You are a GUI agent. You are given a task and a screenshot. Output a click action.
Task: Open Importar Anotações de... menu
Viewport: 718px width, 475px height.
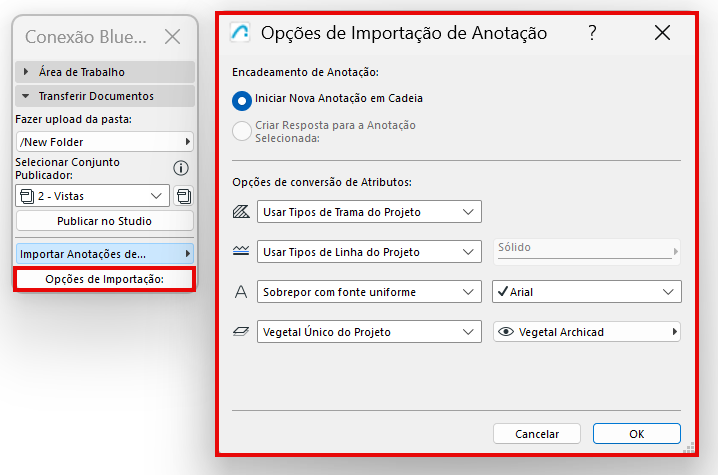(105, 254)
